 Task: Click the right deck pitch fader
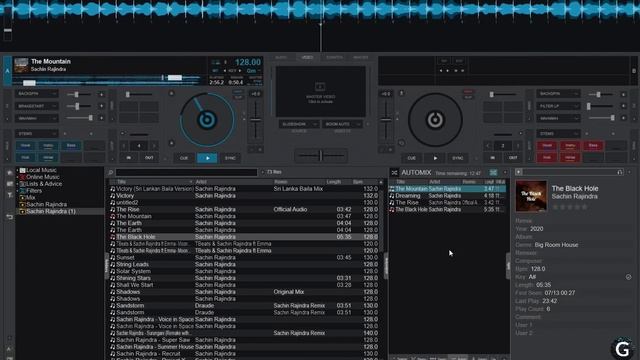(x=386, y=120)
